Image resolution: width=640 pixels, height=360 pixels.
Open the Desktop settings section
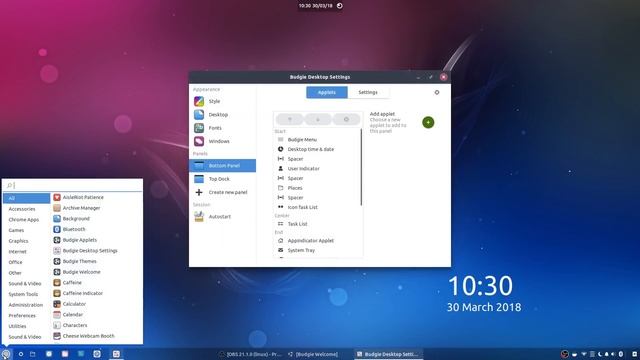[x=222, y=115]
